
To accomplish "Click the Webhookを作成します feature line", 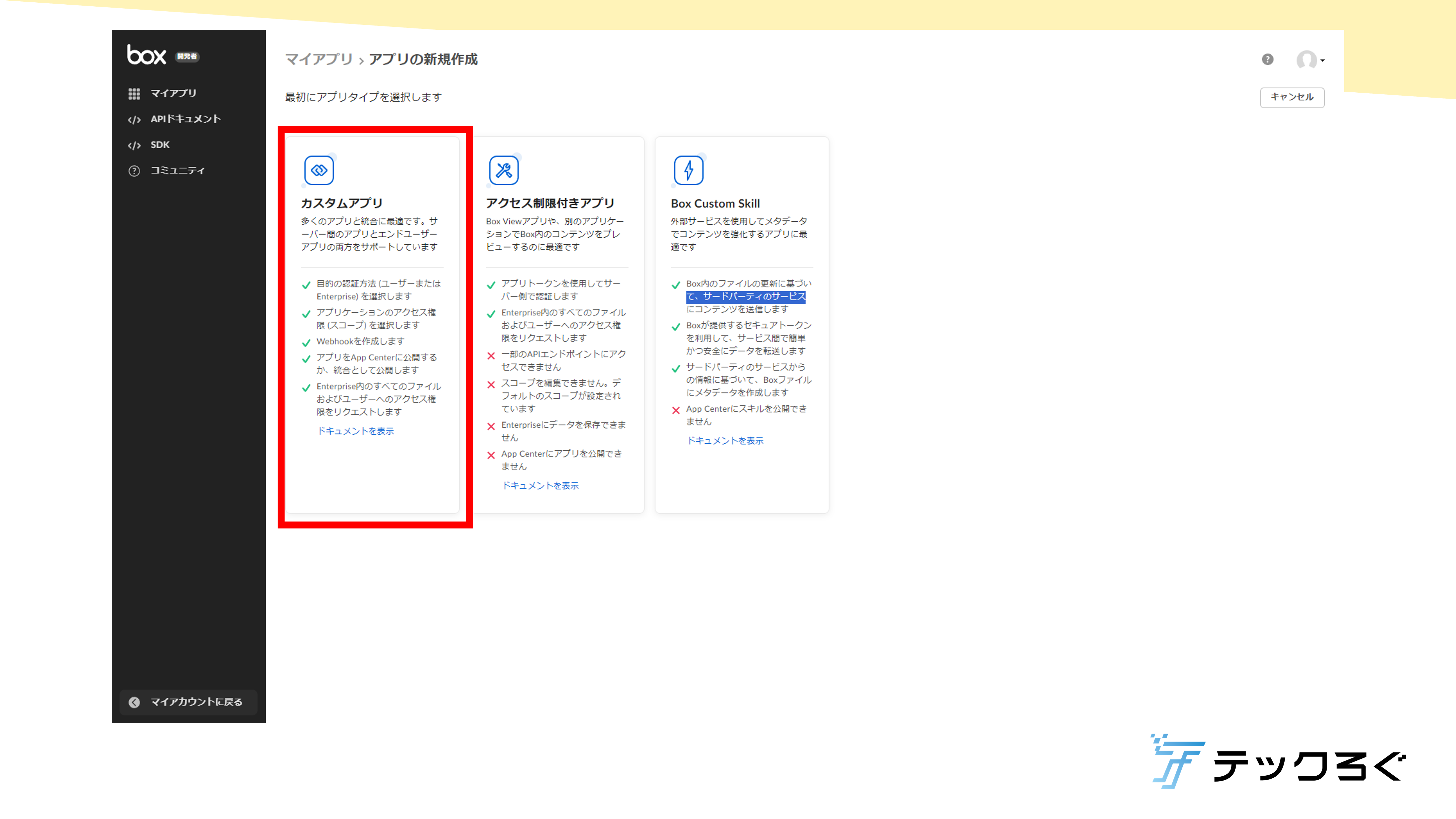I will pos(361,341).
